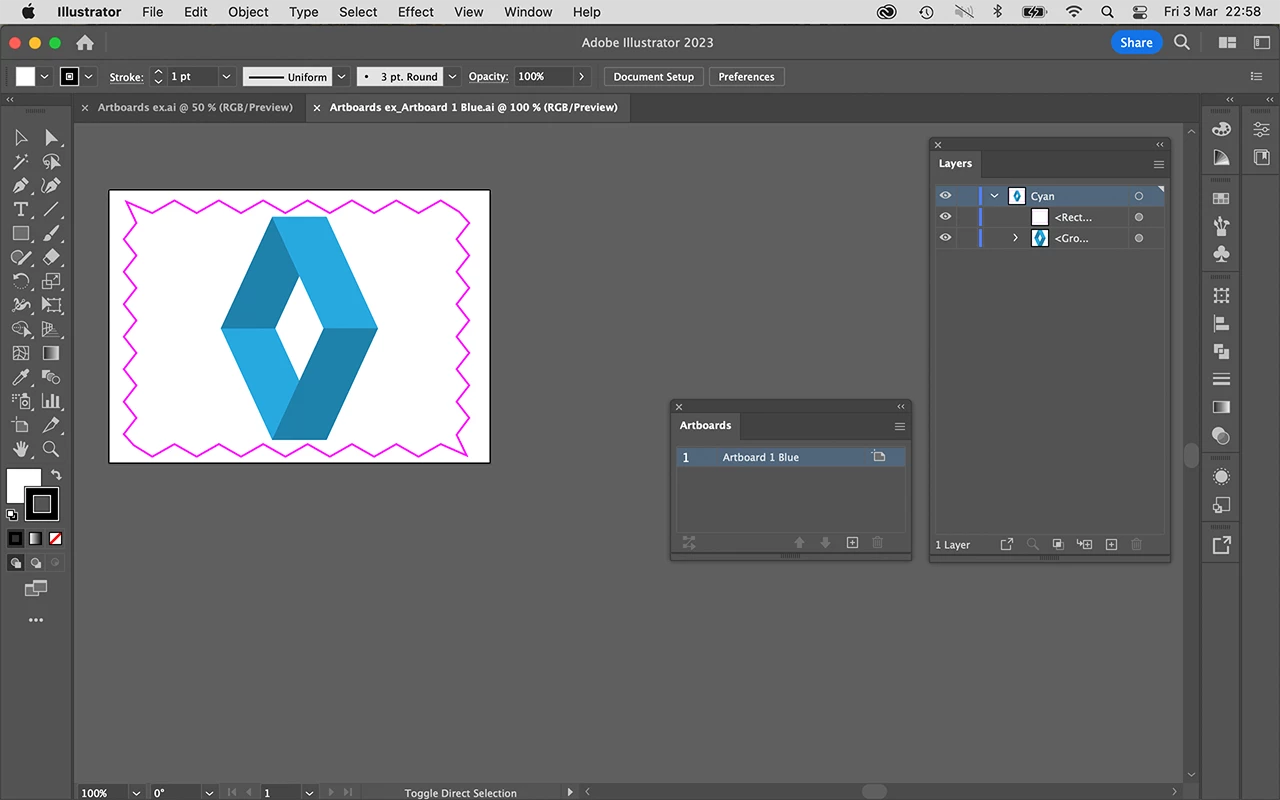
Task: Open variable width profile Uniform dropdown
Action: (x=342, y=77)
